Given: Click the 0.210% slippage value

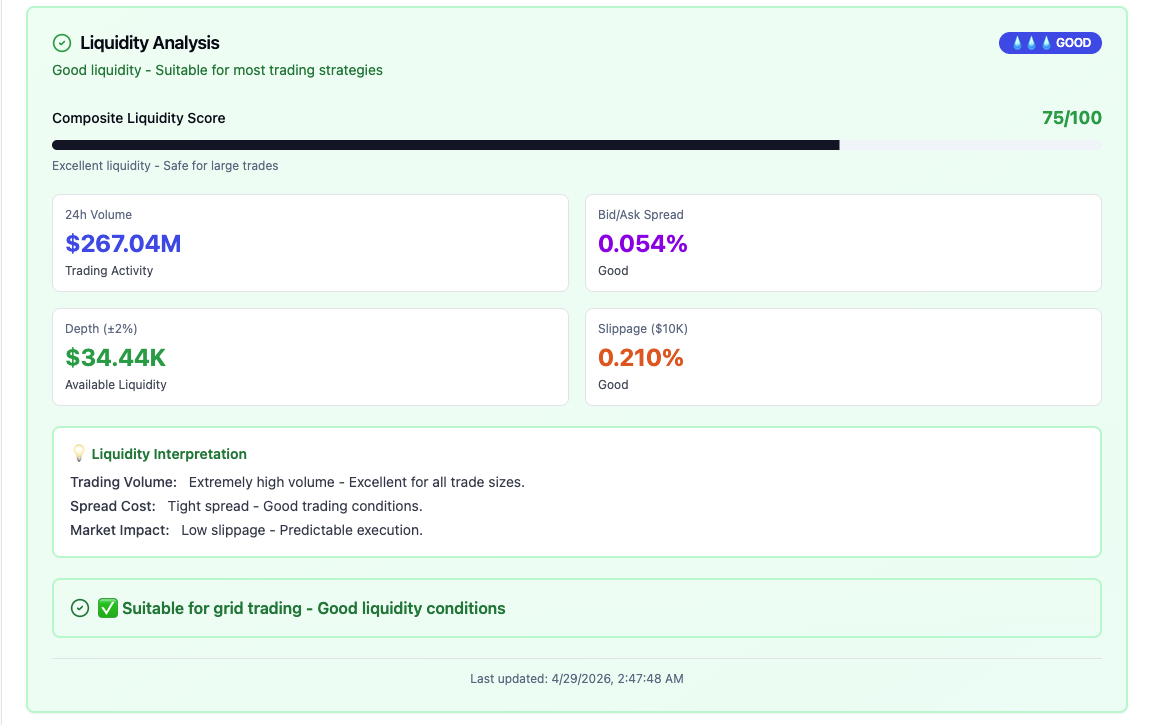Looking at the screenshot, I should [x=640, y=358].
